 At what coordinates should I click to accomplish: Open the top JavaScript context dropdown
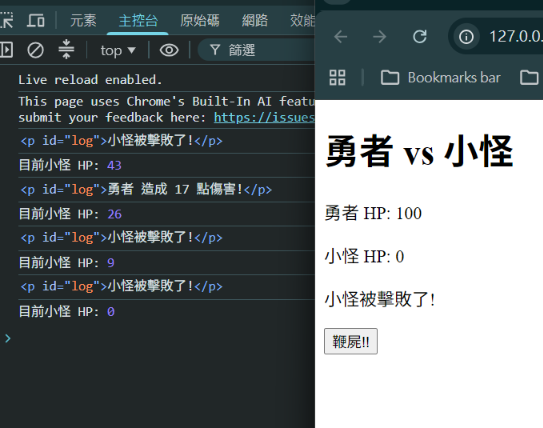tap(118, 51)
